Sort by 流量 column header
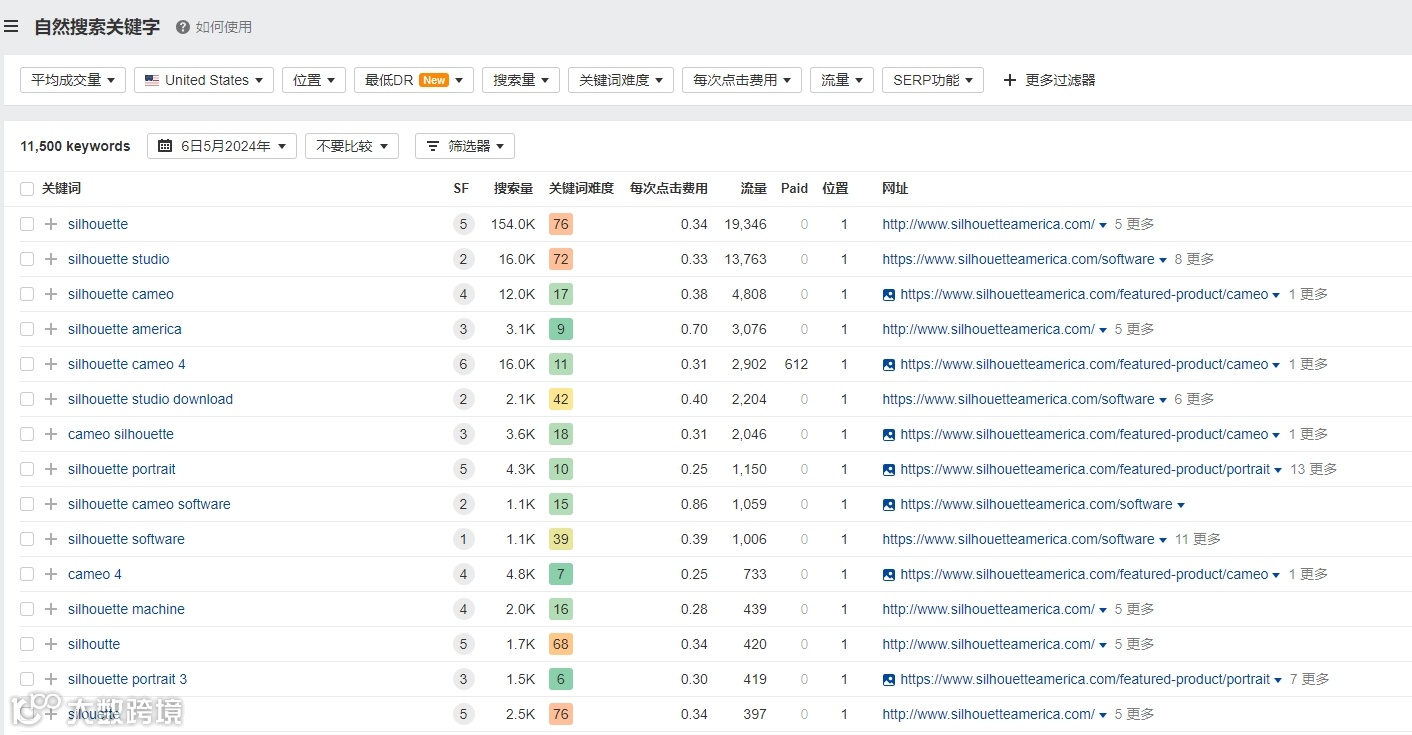1412x735 pixels. tap(753, 188)
